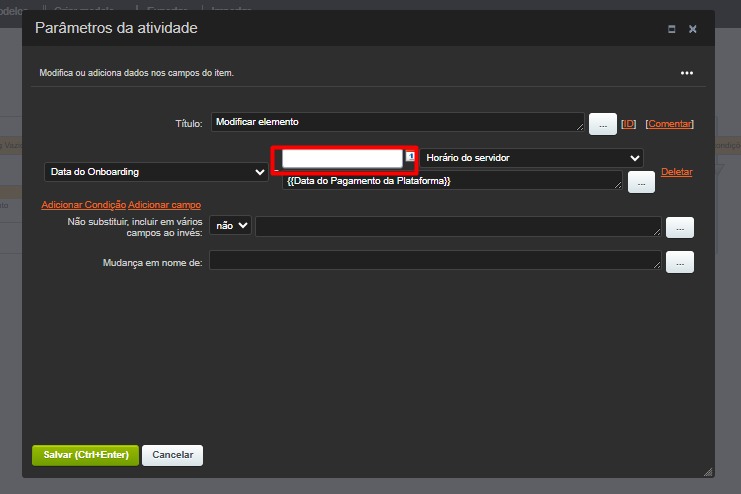Viewport: 741px width, 494px height.
Task: Click the ID link
Action: (629, 124)
